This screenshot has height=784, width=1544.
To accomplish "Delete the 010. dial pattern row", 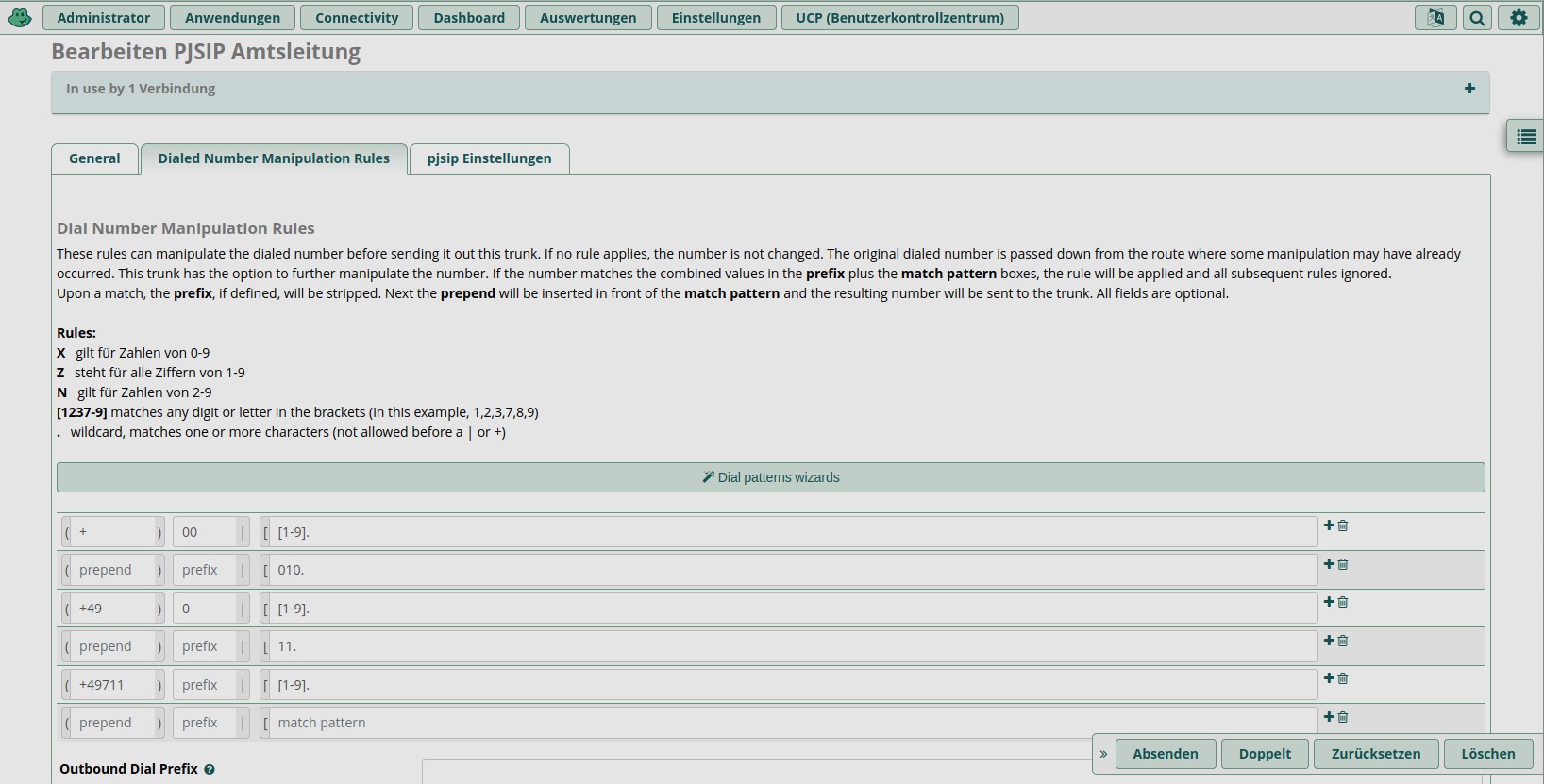I will click(x=1343, y=564).
